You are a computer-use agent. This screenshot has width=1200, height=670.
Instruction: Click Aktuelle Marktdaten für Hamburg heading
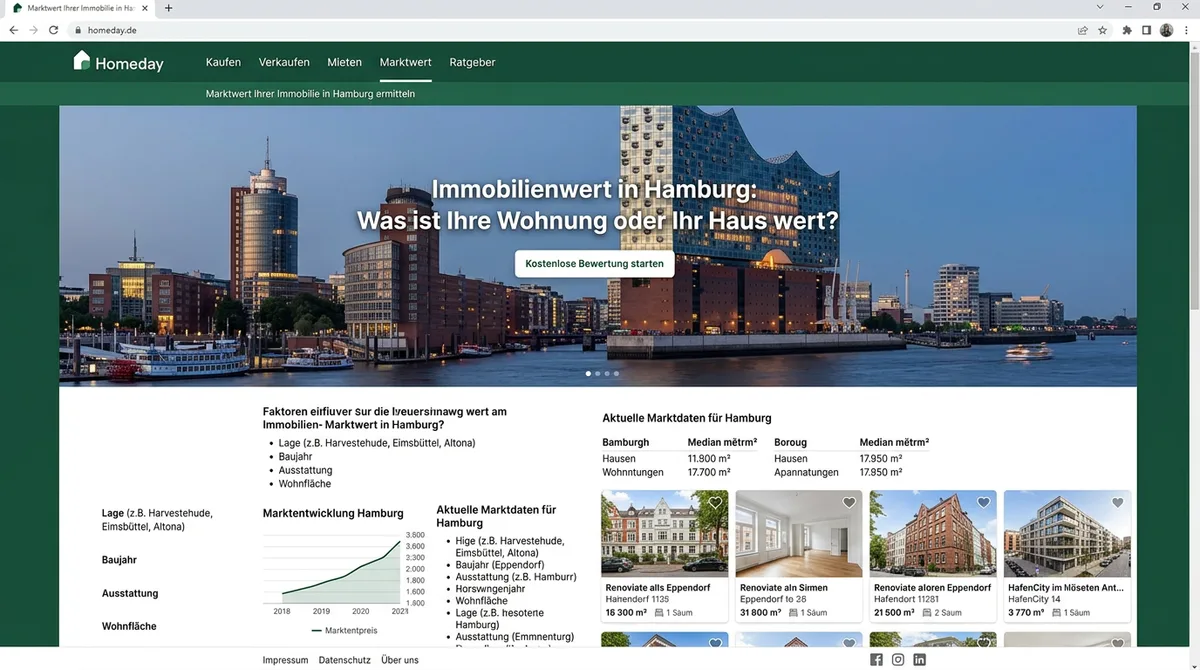(x=687, y=418)
